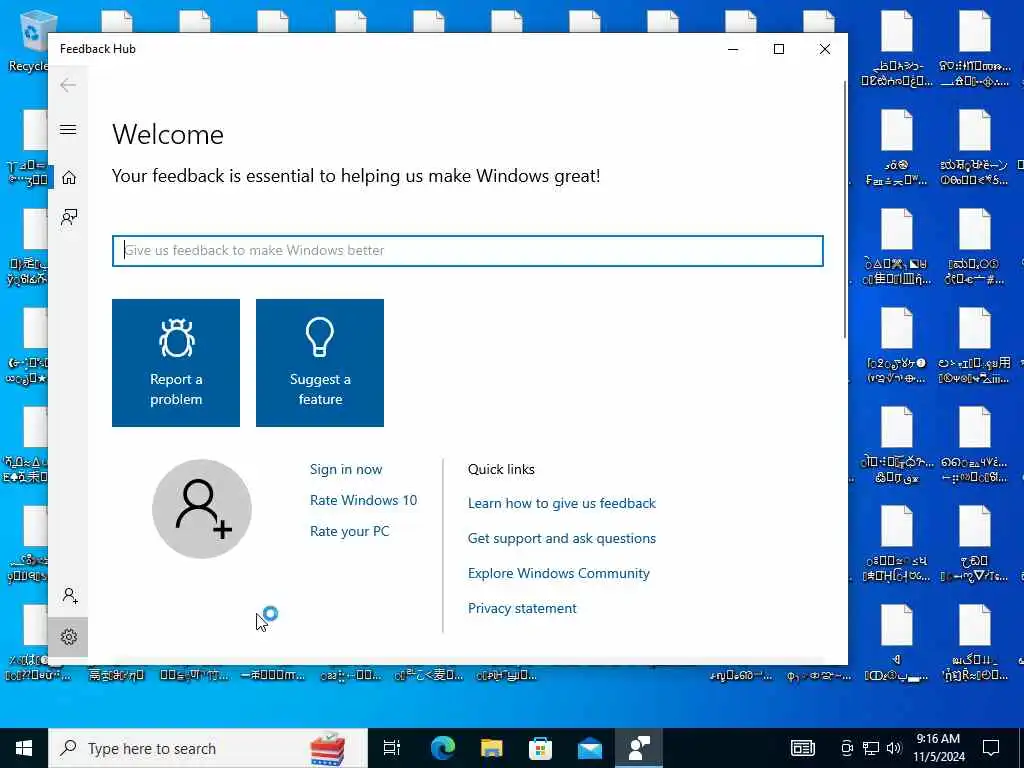Screen dimensions: 1024x768
Task: Select the Recycle Bin desktop icon
Action: [29, 40]
